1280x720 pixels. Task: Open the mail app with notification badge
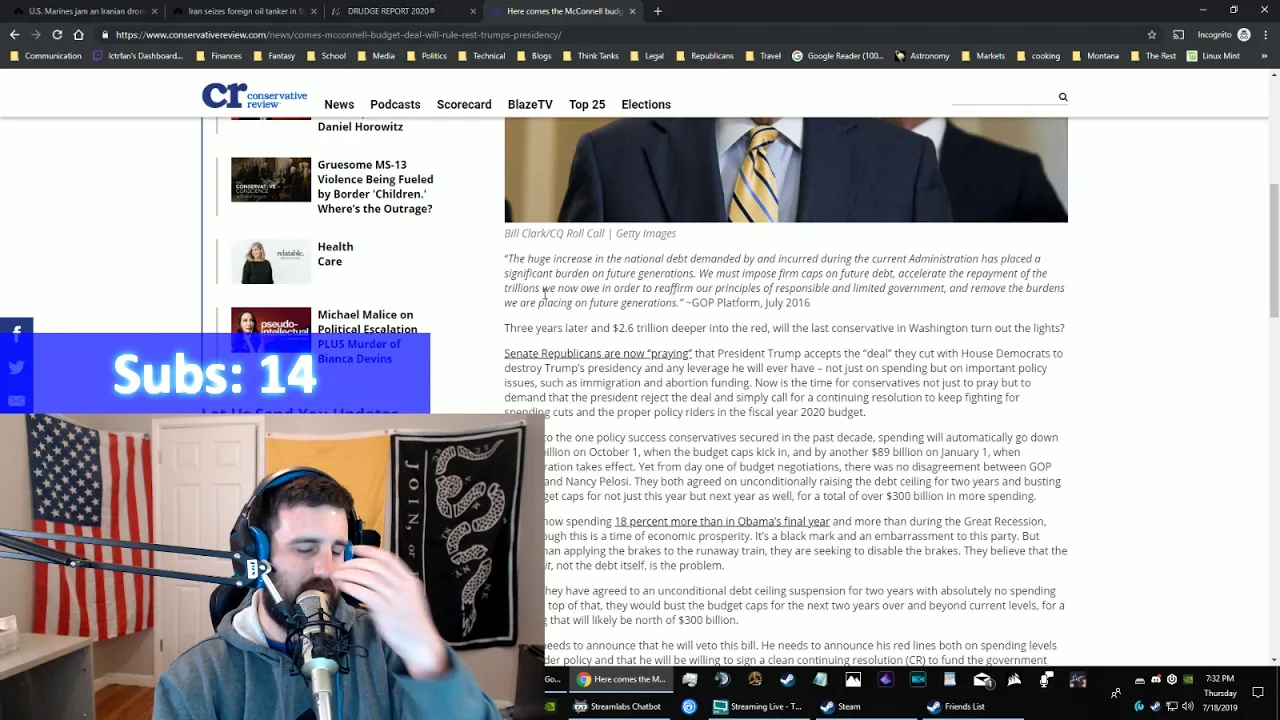(x=982, y=680)
